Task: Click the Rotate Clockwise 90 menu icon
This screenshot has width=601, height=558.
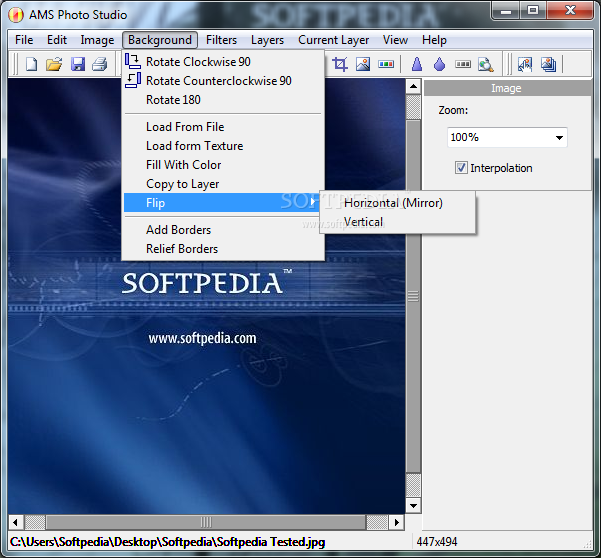Action: tap(133, 61)
